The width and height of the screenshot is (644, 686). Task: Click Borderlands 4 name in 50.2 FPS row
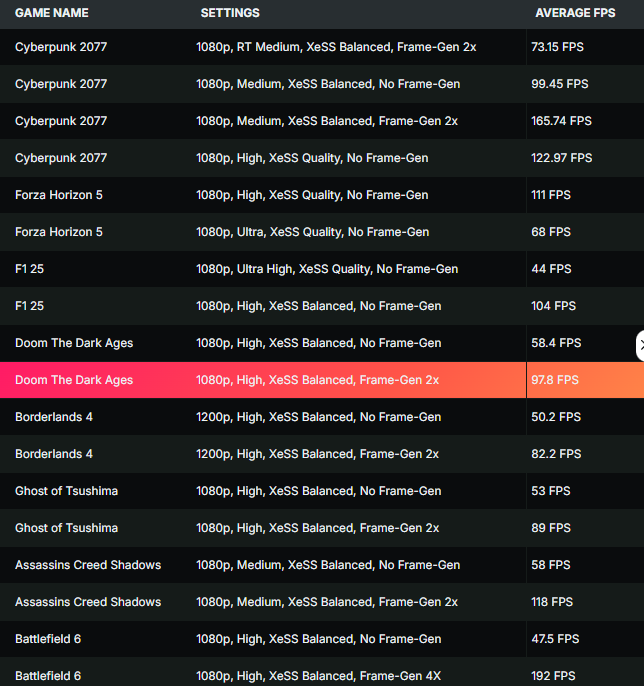click(x=54, y=417)
